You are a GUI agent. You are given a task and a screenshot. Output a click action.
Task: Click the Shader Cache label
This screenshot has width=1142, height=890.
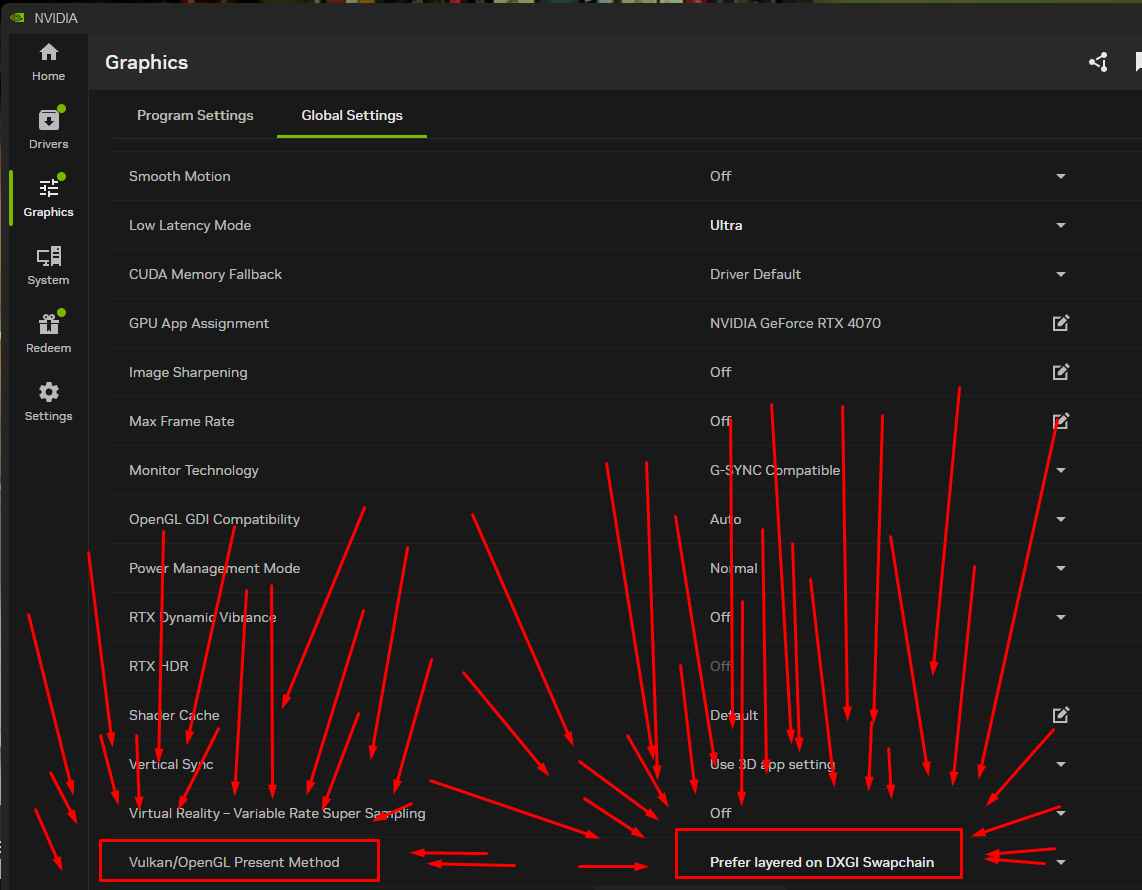[x=173, y=715]
